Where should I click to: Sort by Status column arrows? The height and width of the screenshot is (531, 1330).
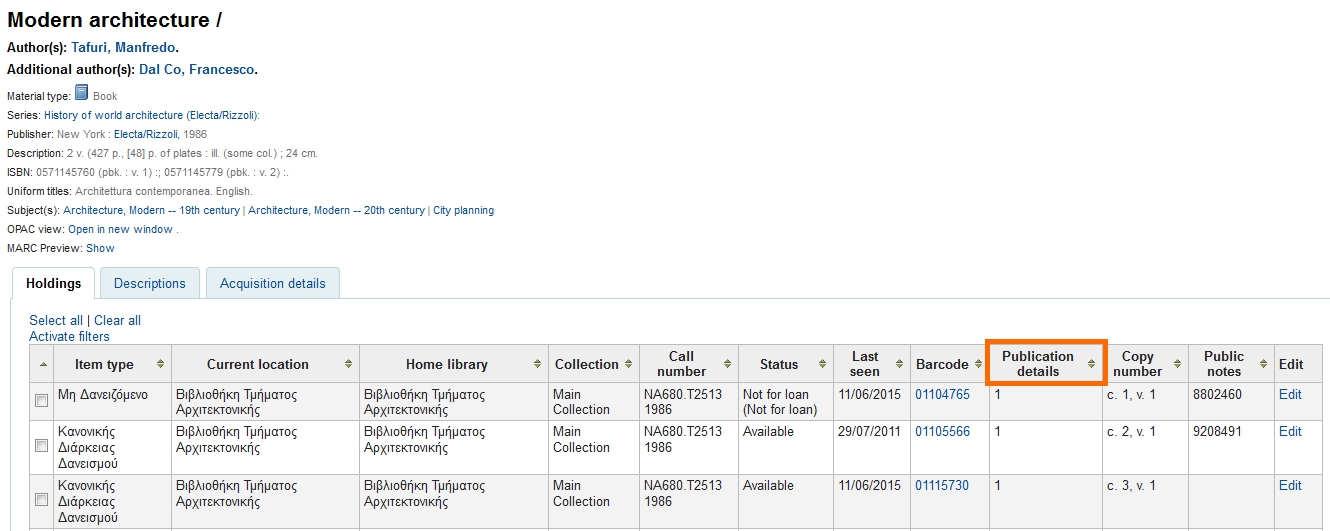click(x=823, y=365)
